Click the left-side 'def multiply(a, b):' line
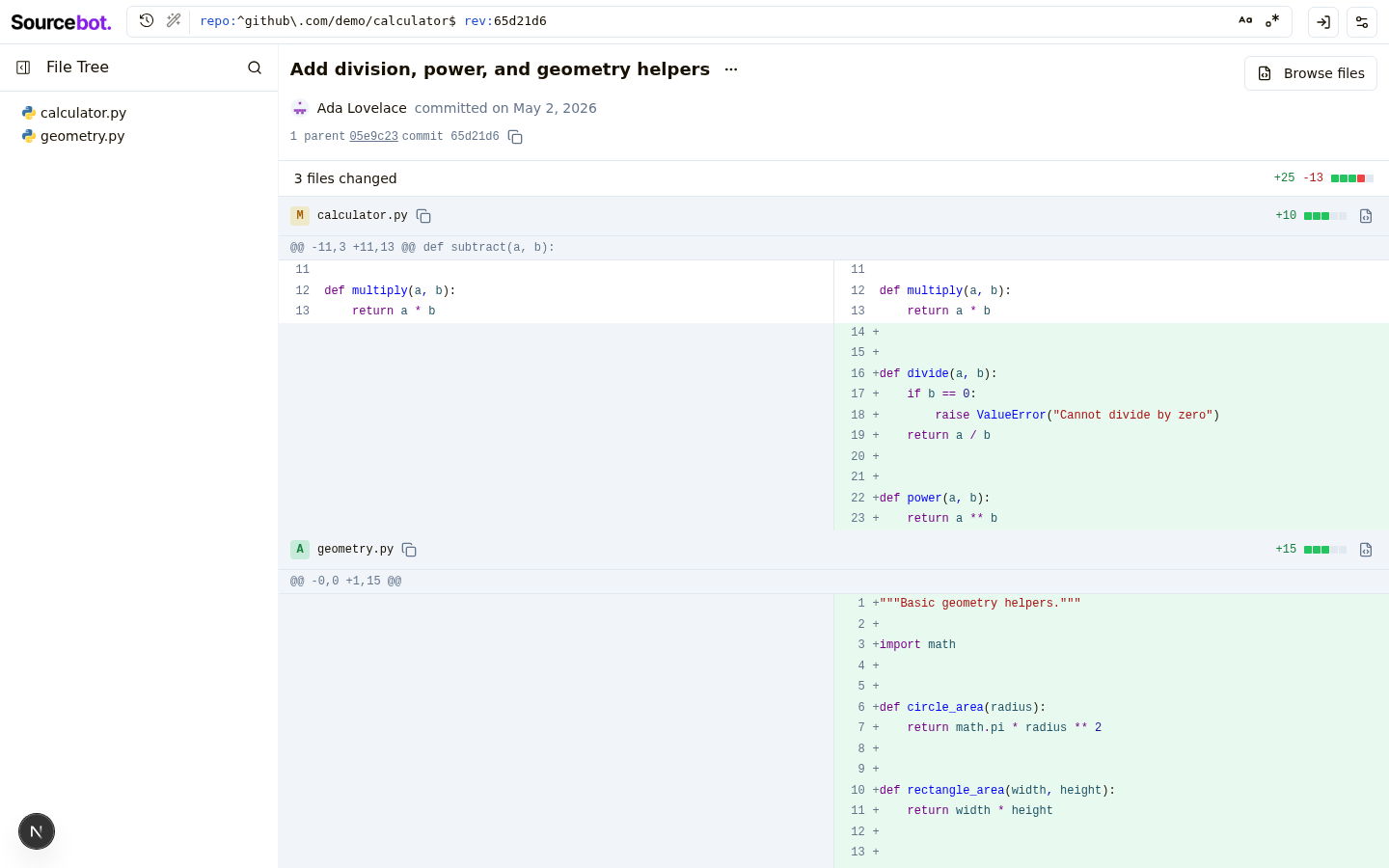The height and width of the screenshot is (868, 1389). (556, 290)
